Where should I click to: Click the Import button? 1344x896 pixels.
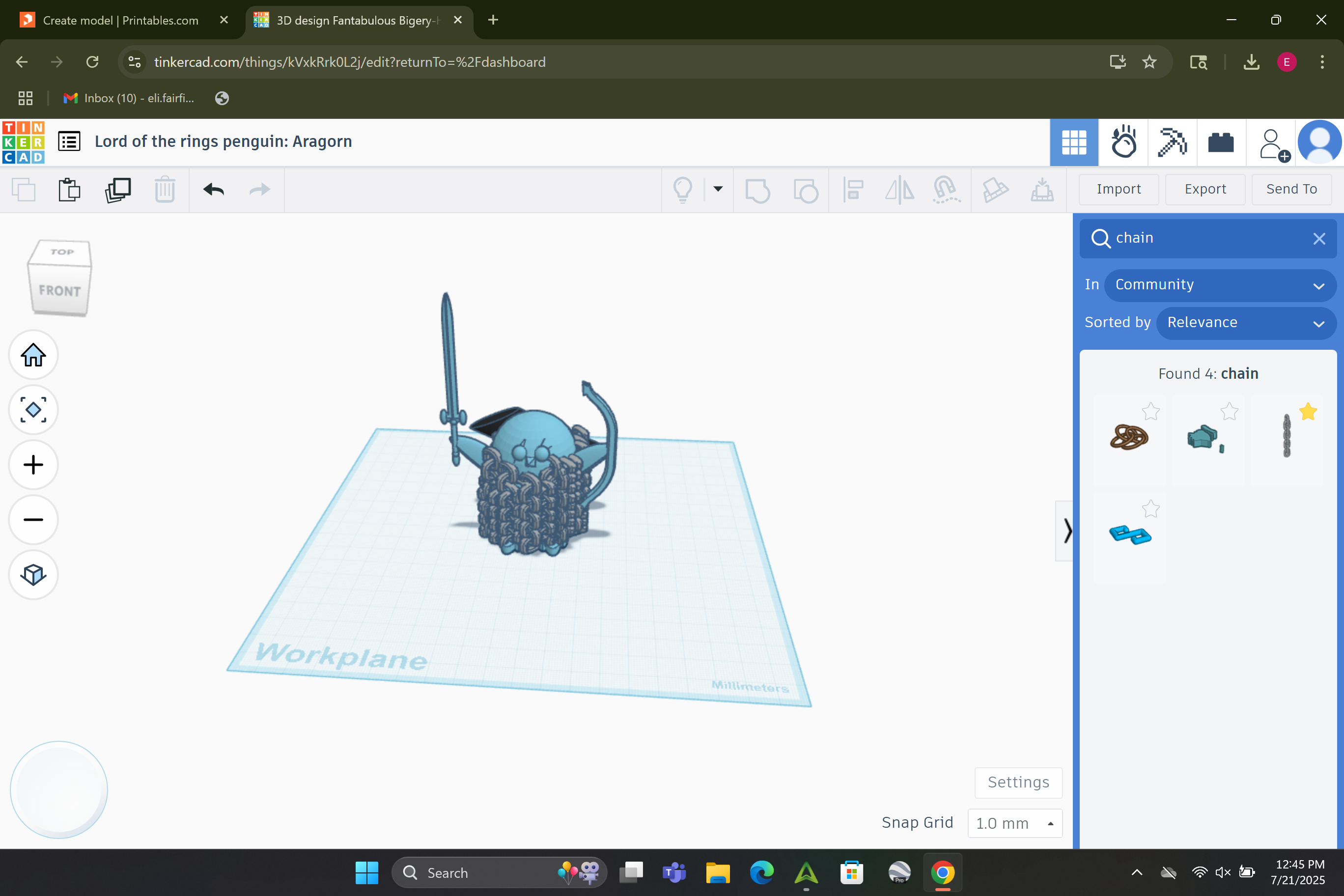[1119, 189]
